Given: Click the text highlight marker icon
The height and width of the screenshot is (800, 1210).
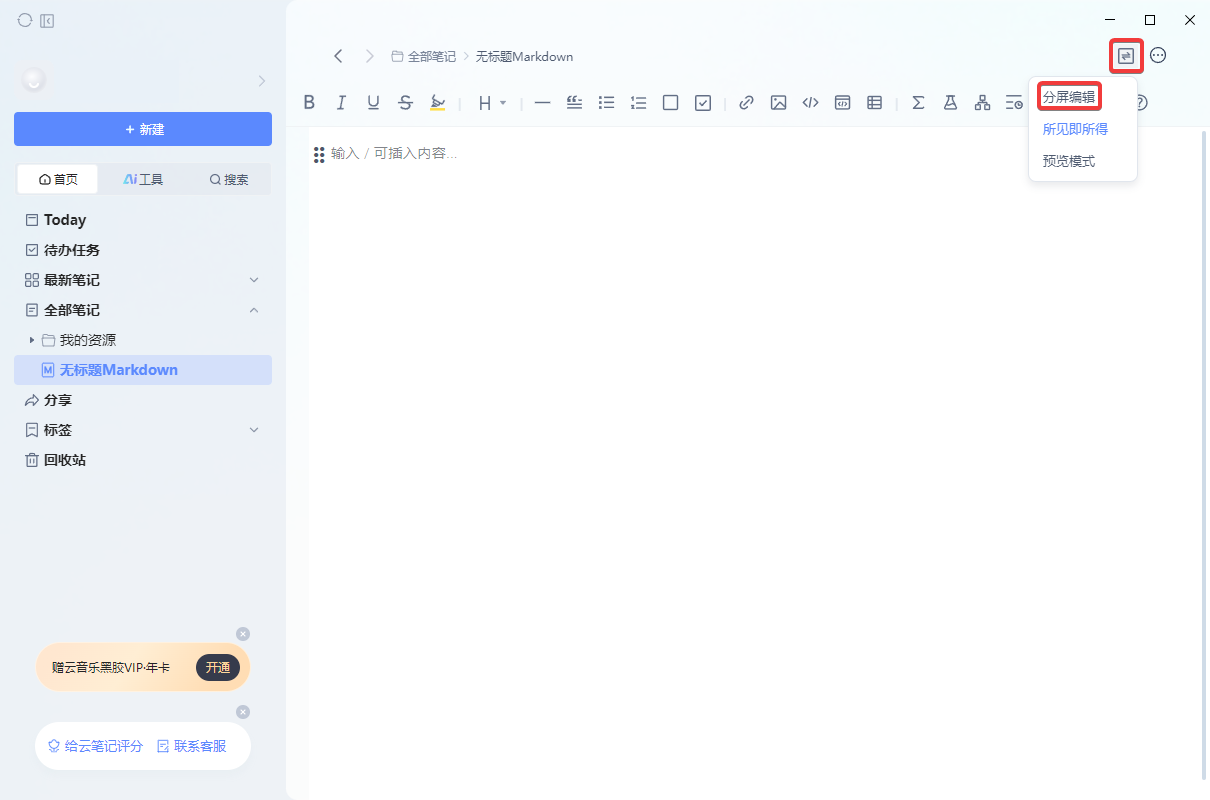Looking at the screenshot, I should [437, 102].
